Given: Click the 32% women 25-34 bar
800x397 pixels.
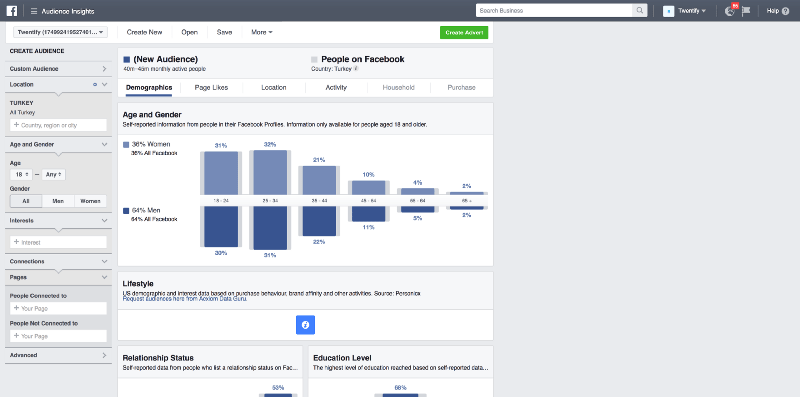Looking at the screenshot, I should pos(270,172).
